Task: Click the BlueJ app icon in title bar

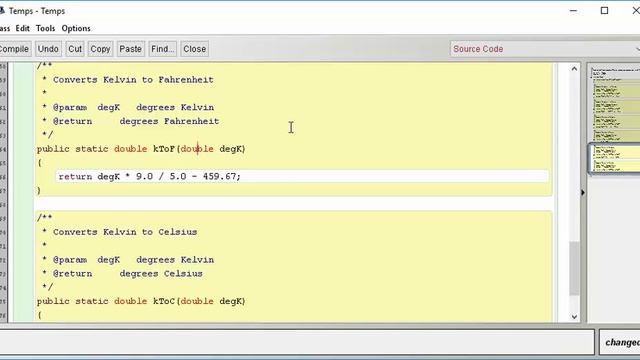Action: pos(2,11)
